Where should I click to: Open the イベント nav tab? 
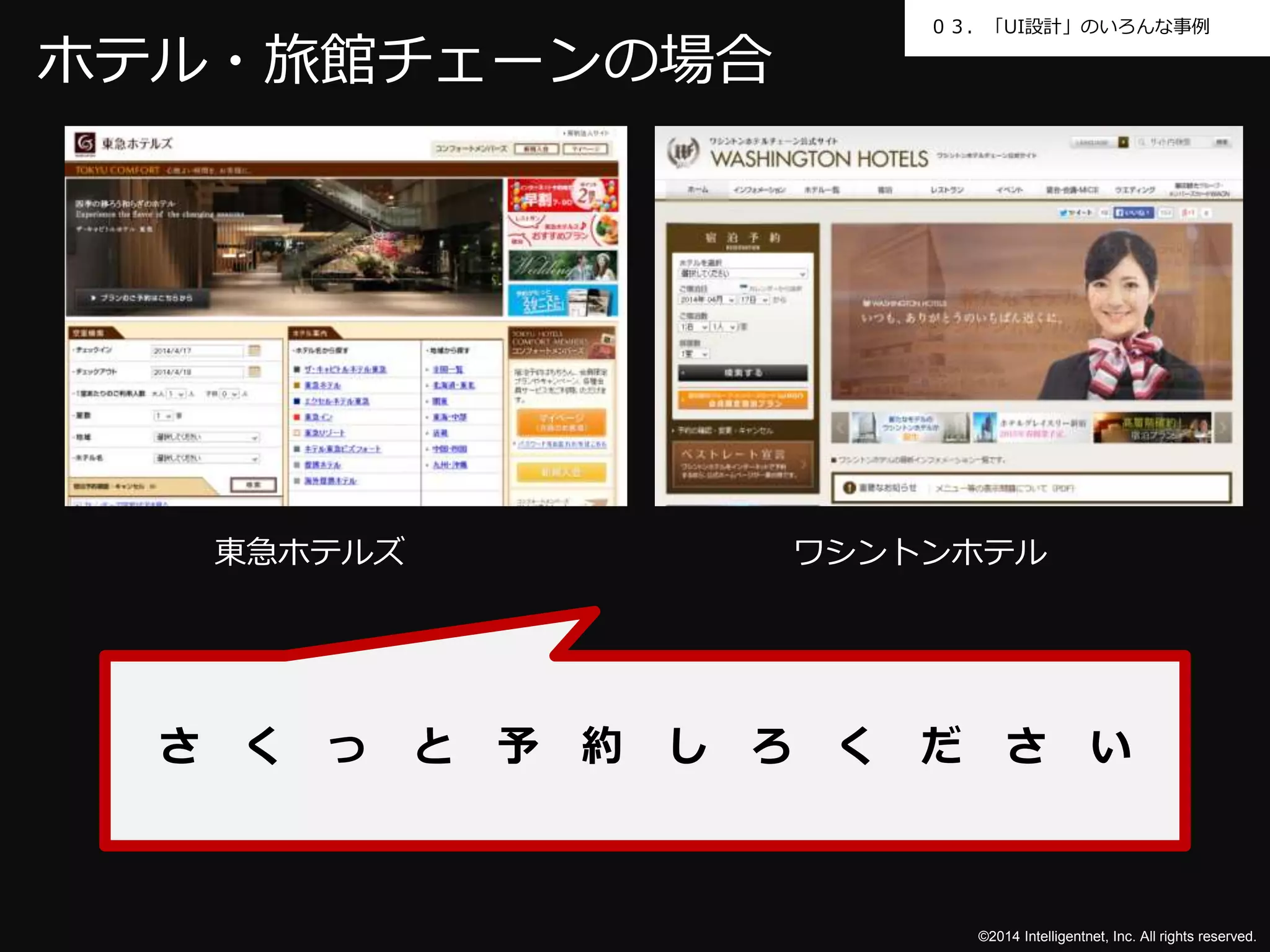pos(1009,190)
